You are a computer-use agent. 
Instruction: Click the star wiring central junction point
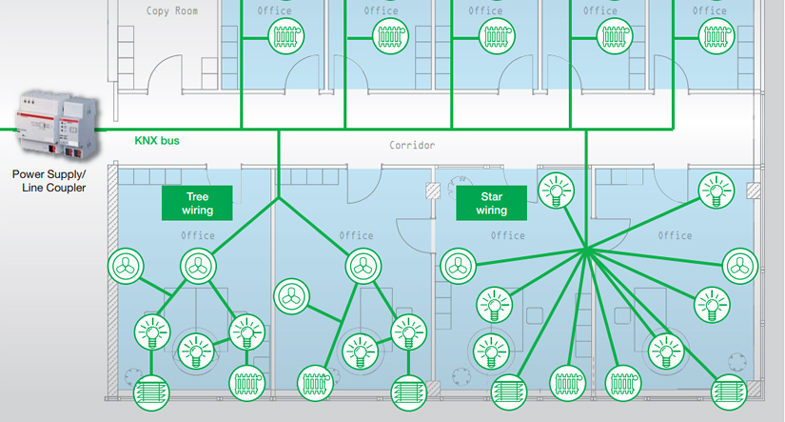[x=583, y=249]
